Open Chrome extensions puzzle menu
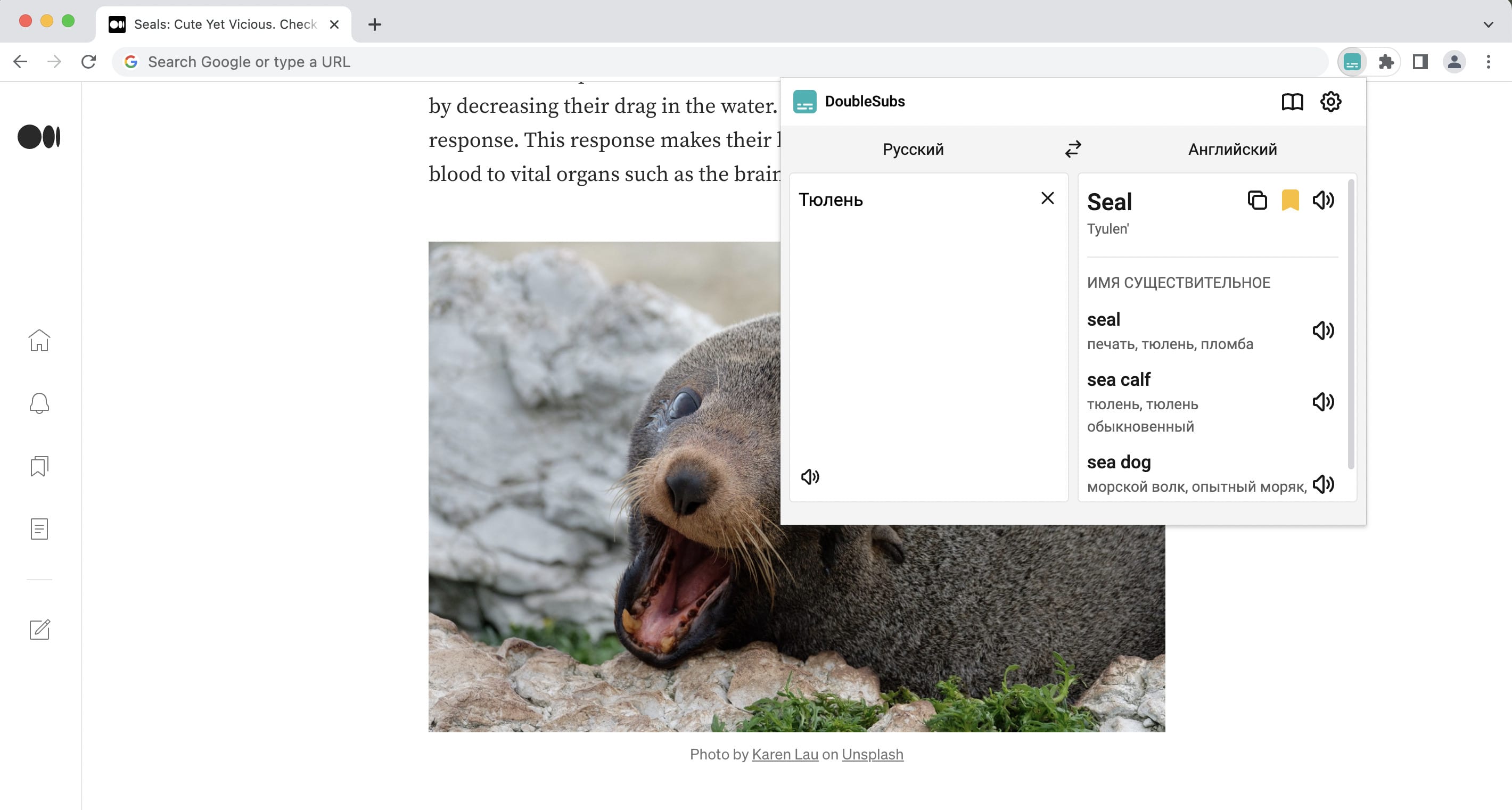This screenshot has height=810, width=1512. [1386, 62]
